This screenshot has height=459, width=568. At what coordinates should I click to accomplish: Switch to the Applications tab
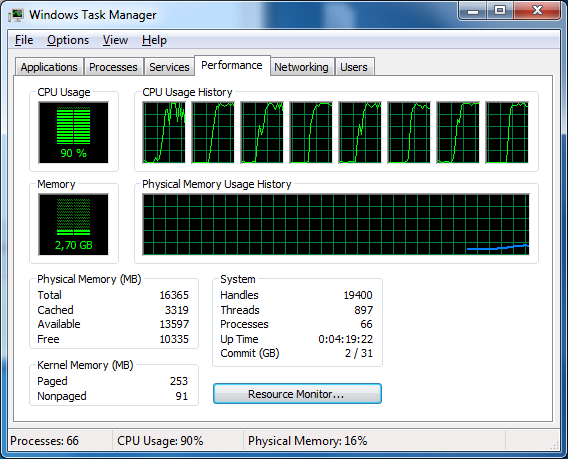pos(49,67)
